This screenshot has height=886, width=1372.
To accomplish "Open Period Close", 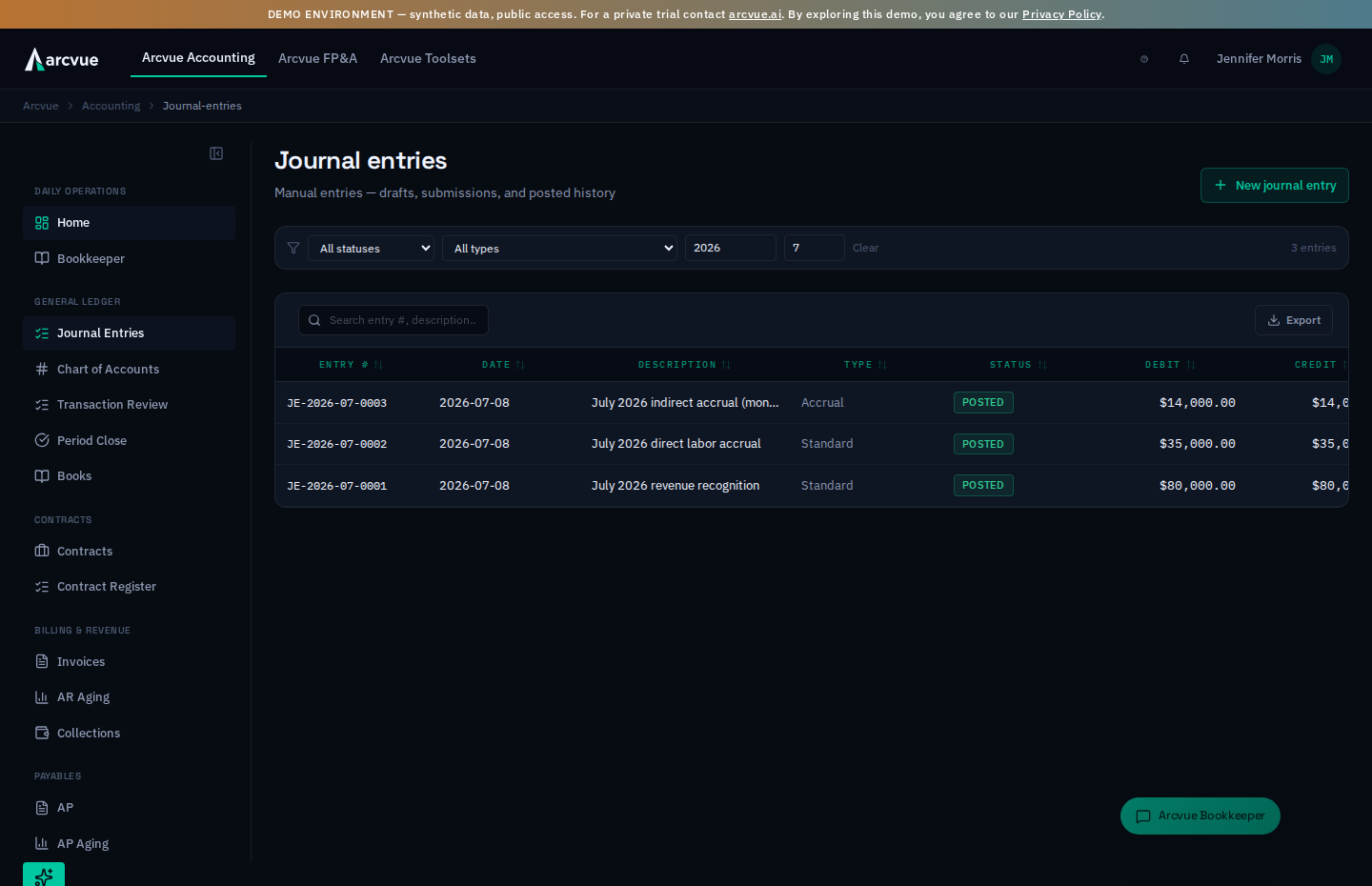I will coord(129,441).
